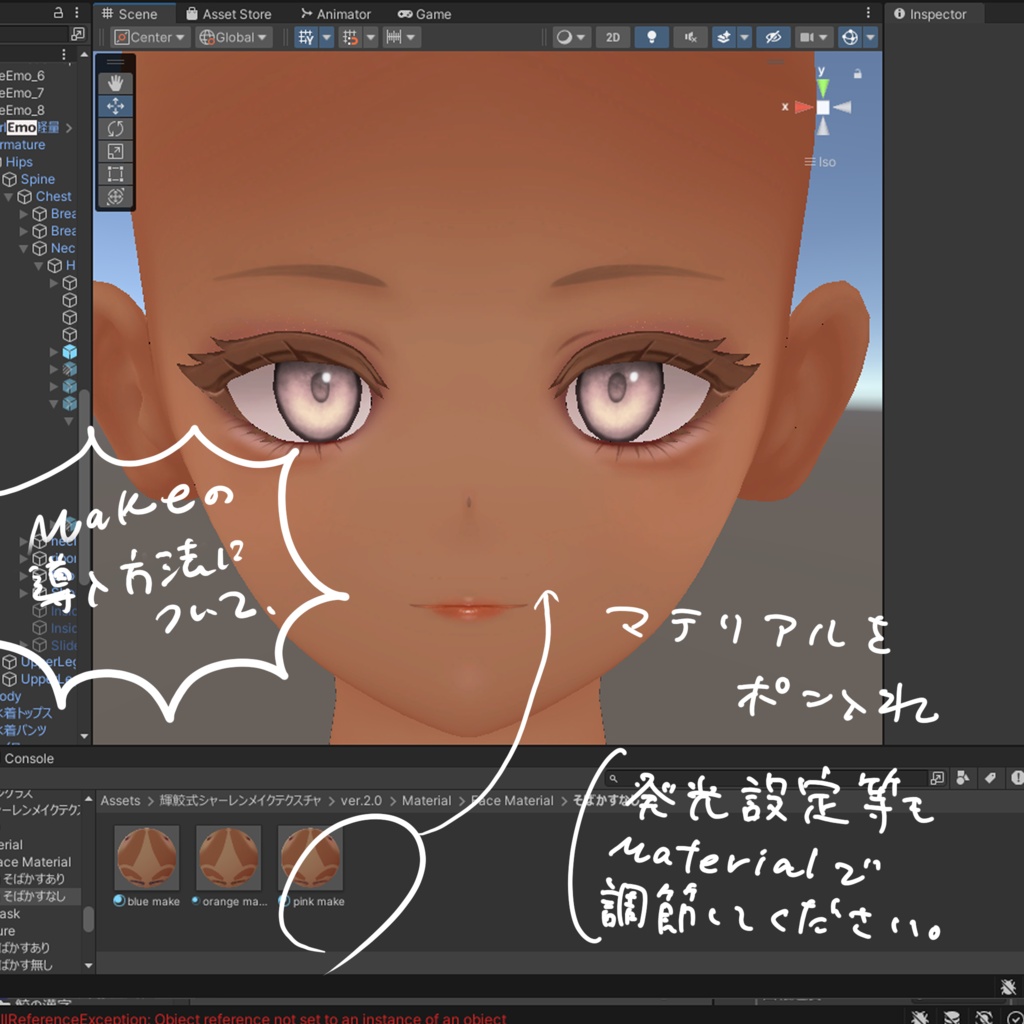Switch Iso projection label

click(x=820, y=162)
